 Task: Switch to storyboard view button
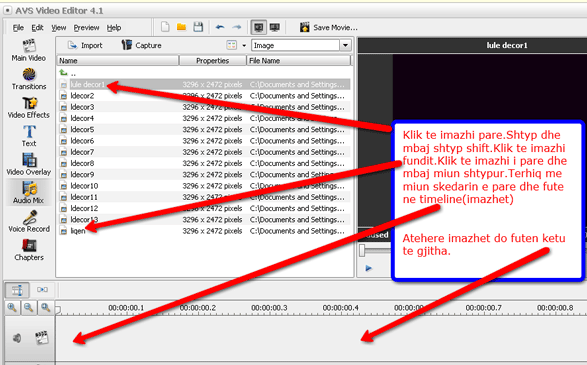click(x=42, y=290)
